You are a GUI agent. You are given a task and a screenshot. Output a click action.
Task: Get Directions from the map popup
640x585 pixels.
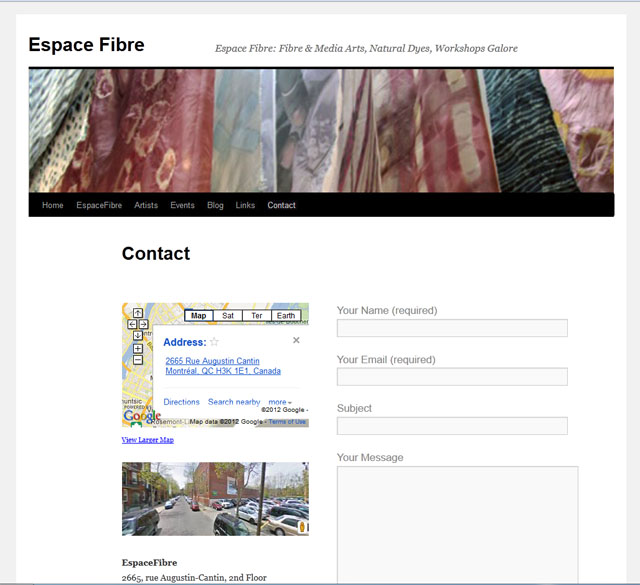pos(182,402)
